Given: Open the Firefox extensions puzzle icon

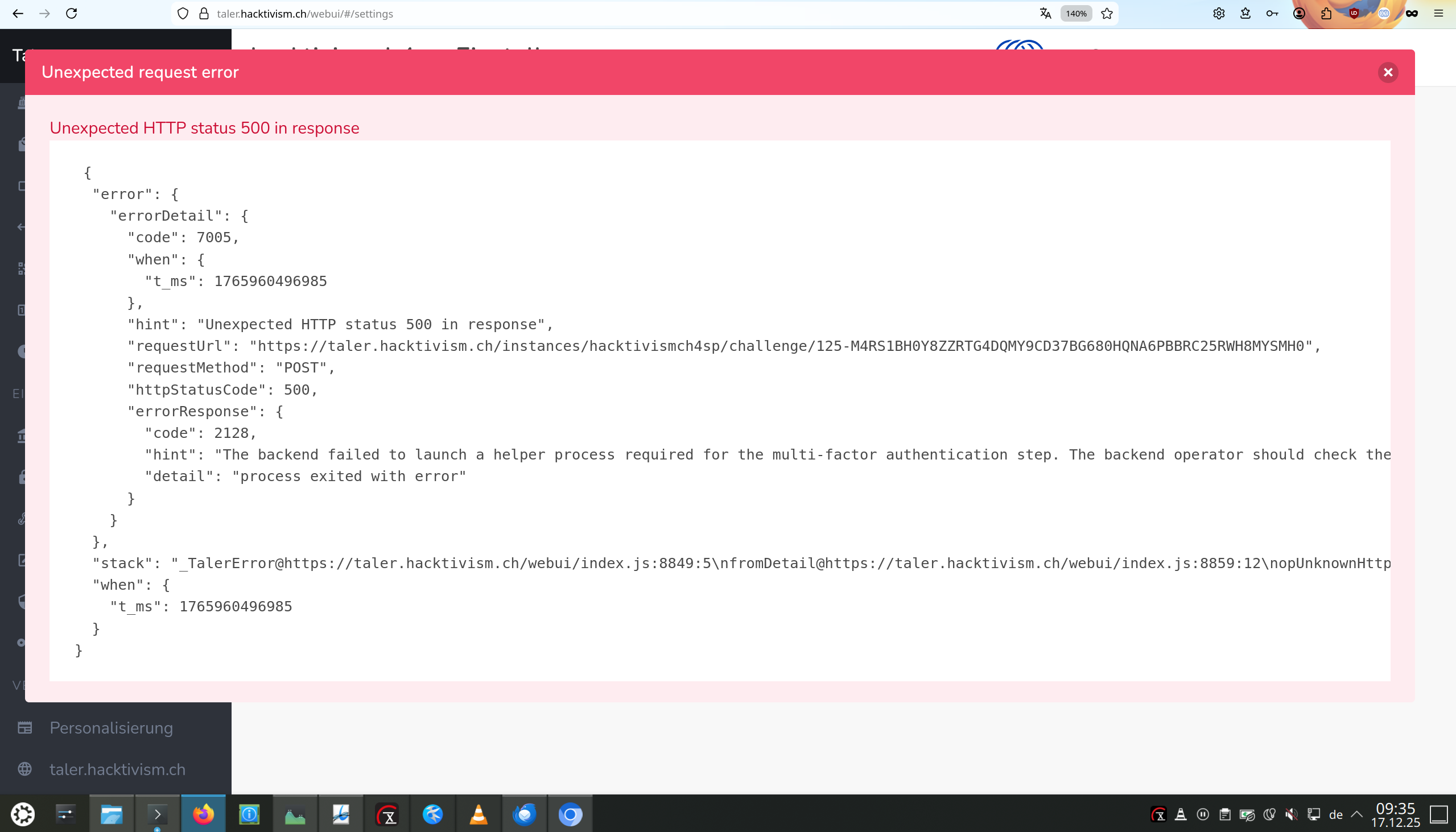Looking at the screenshot, I should click(1326, 14).
